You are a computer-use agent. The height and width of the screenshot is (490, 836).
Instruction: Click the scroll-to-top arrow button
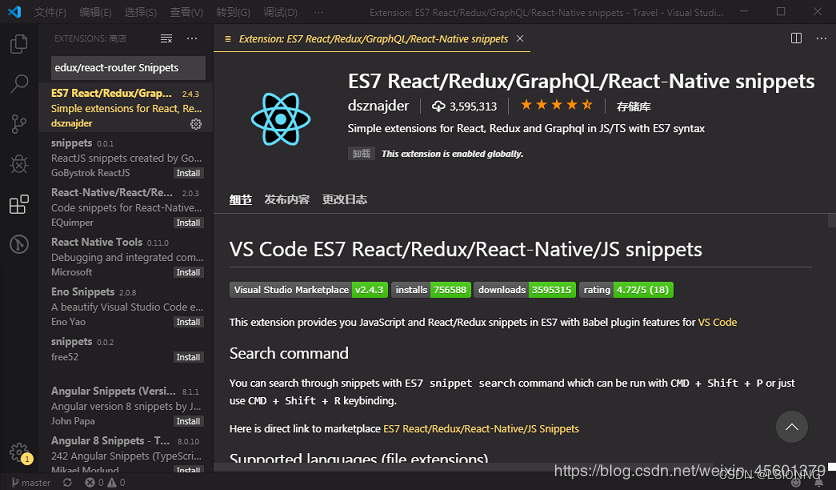coord(792,427)
